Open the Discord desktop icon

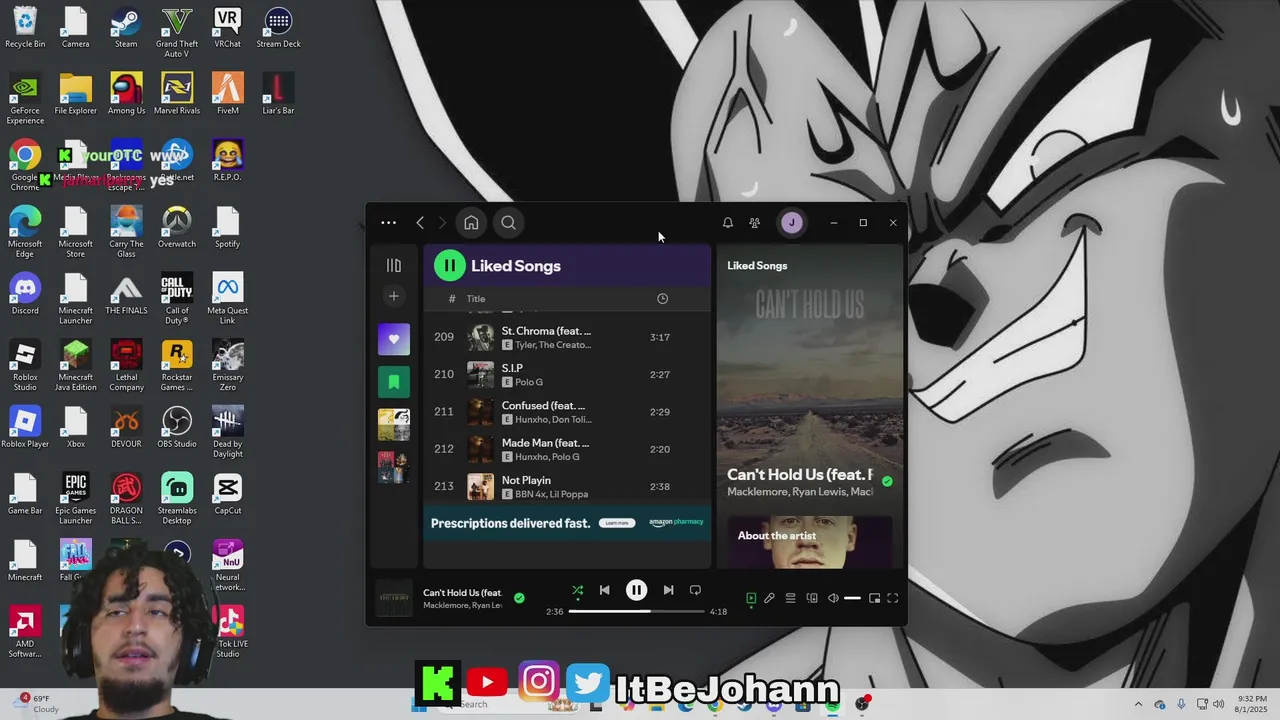coord(25,294)
